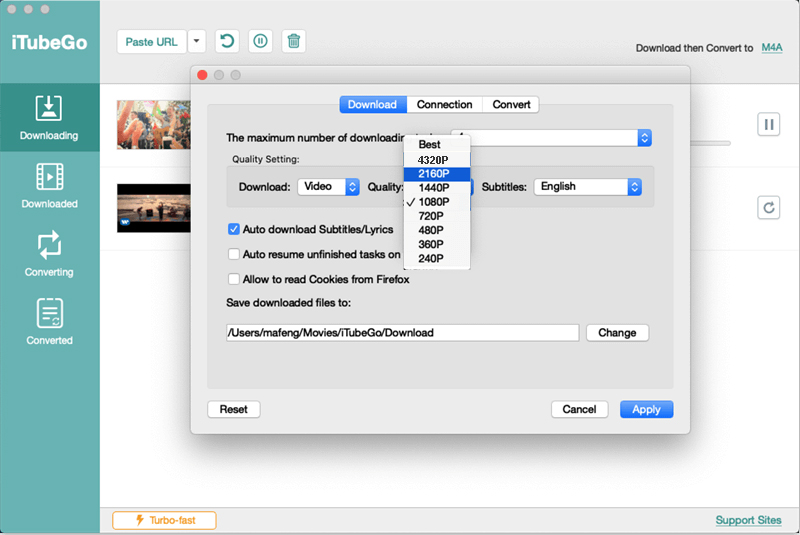Select 1080P quality option
The image size is (800, 535).
pos(437,202)
